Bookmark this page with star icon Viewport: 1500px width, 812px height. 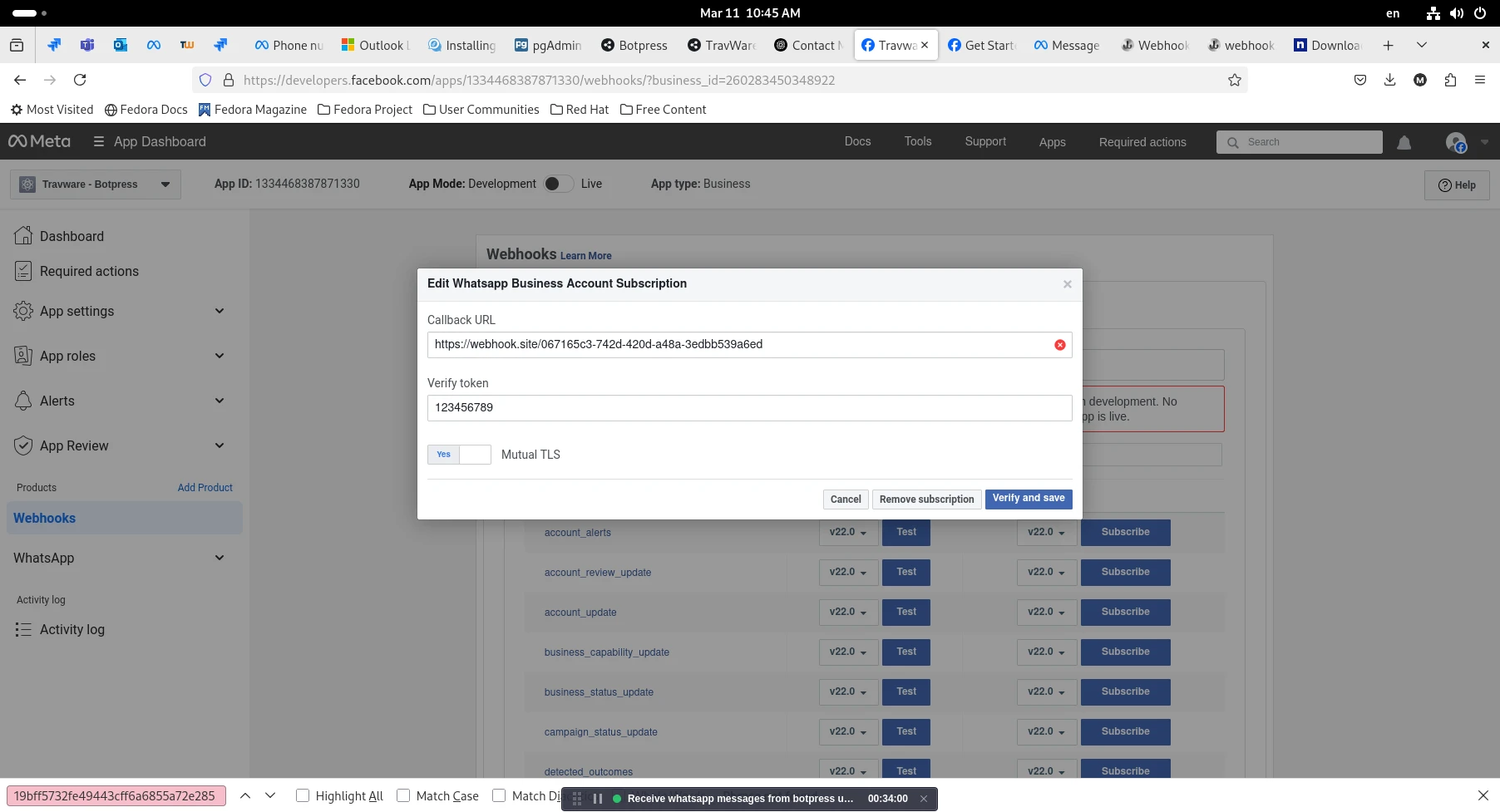point(1235,80)
